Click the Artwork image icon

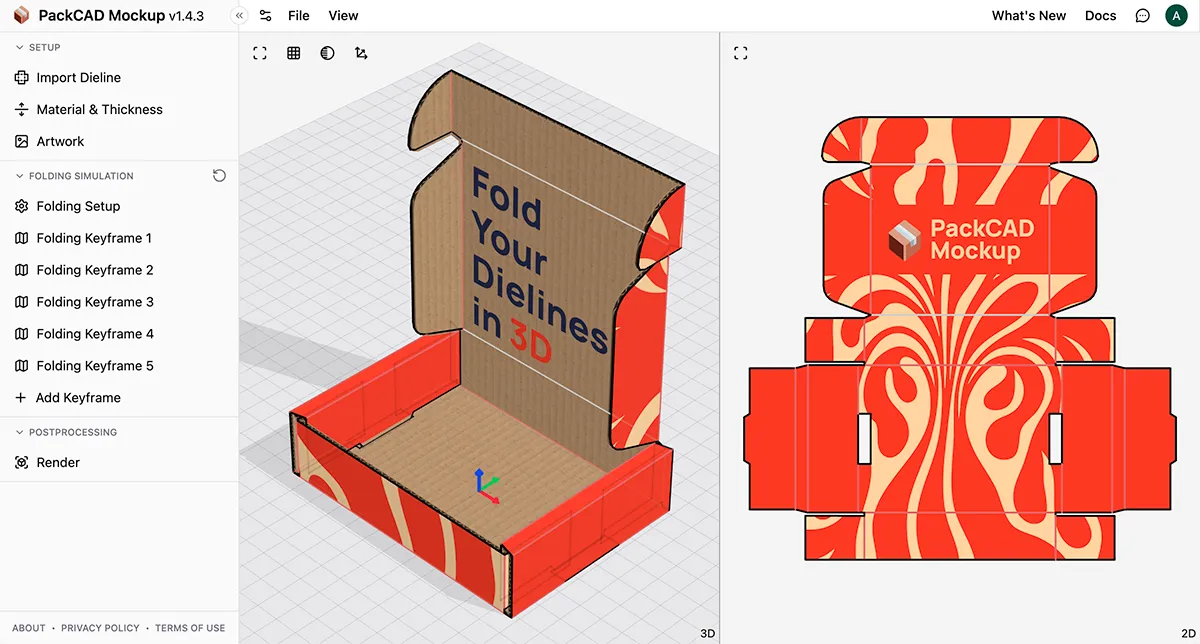click(22, 141)
